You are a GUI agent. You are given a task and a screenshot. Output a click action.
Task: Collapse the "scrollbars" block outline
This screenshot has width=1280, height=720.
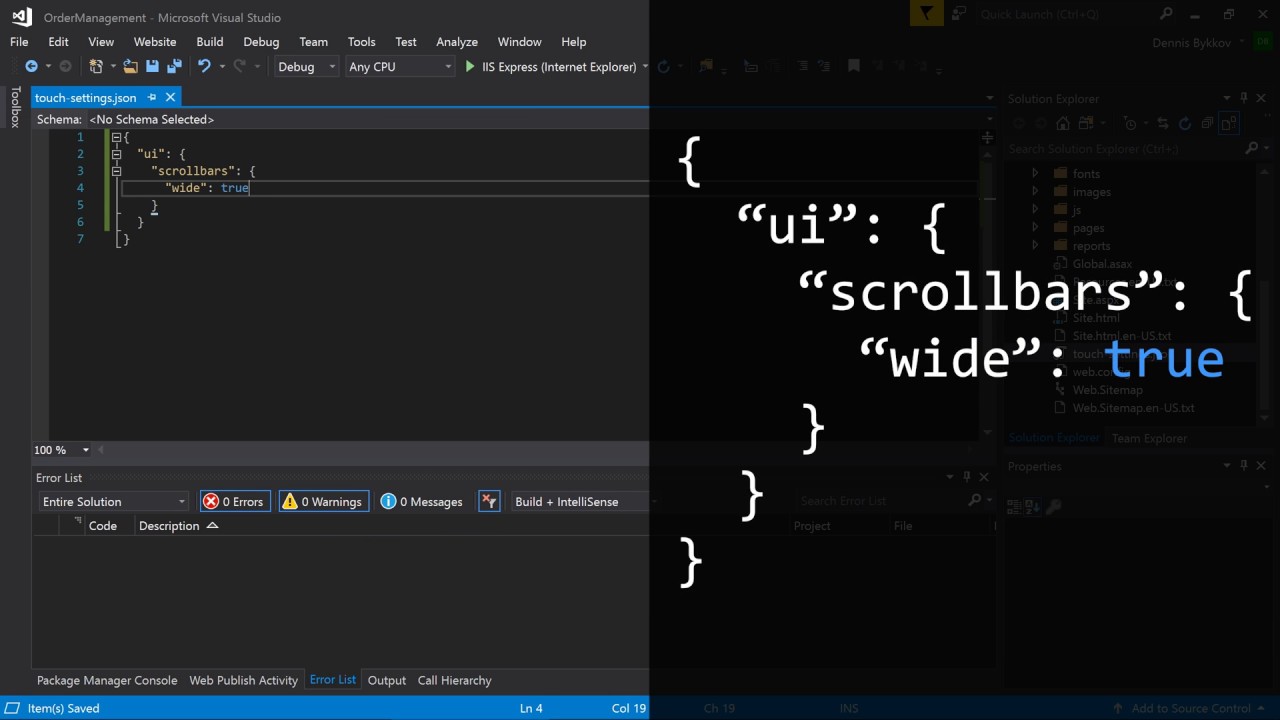[116, 171]
